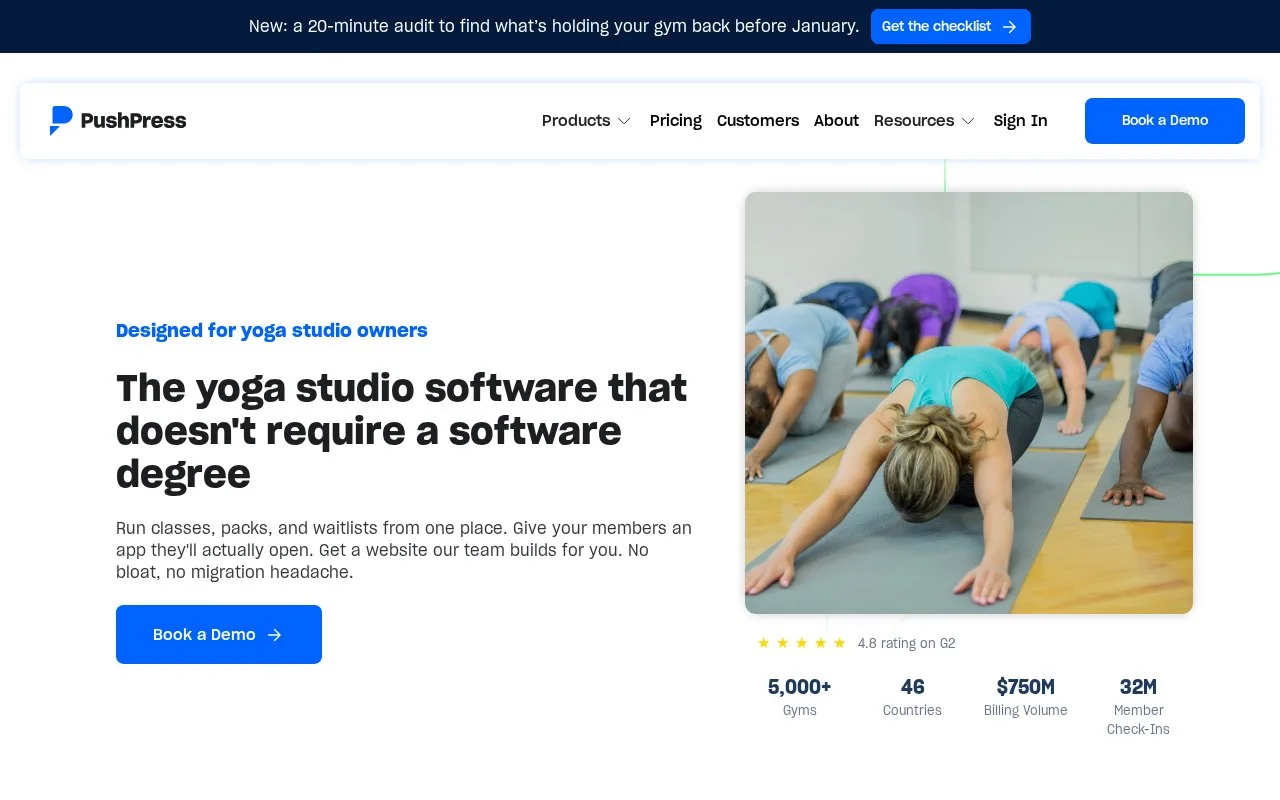Expand the Products dropdown chevron
Image resolution: width=1280 pixels, height=800 pixels.
[x=624, y=121]
